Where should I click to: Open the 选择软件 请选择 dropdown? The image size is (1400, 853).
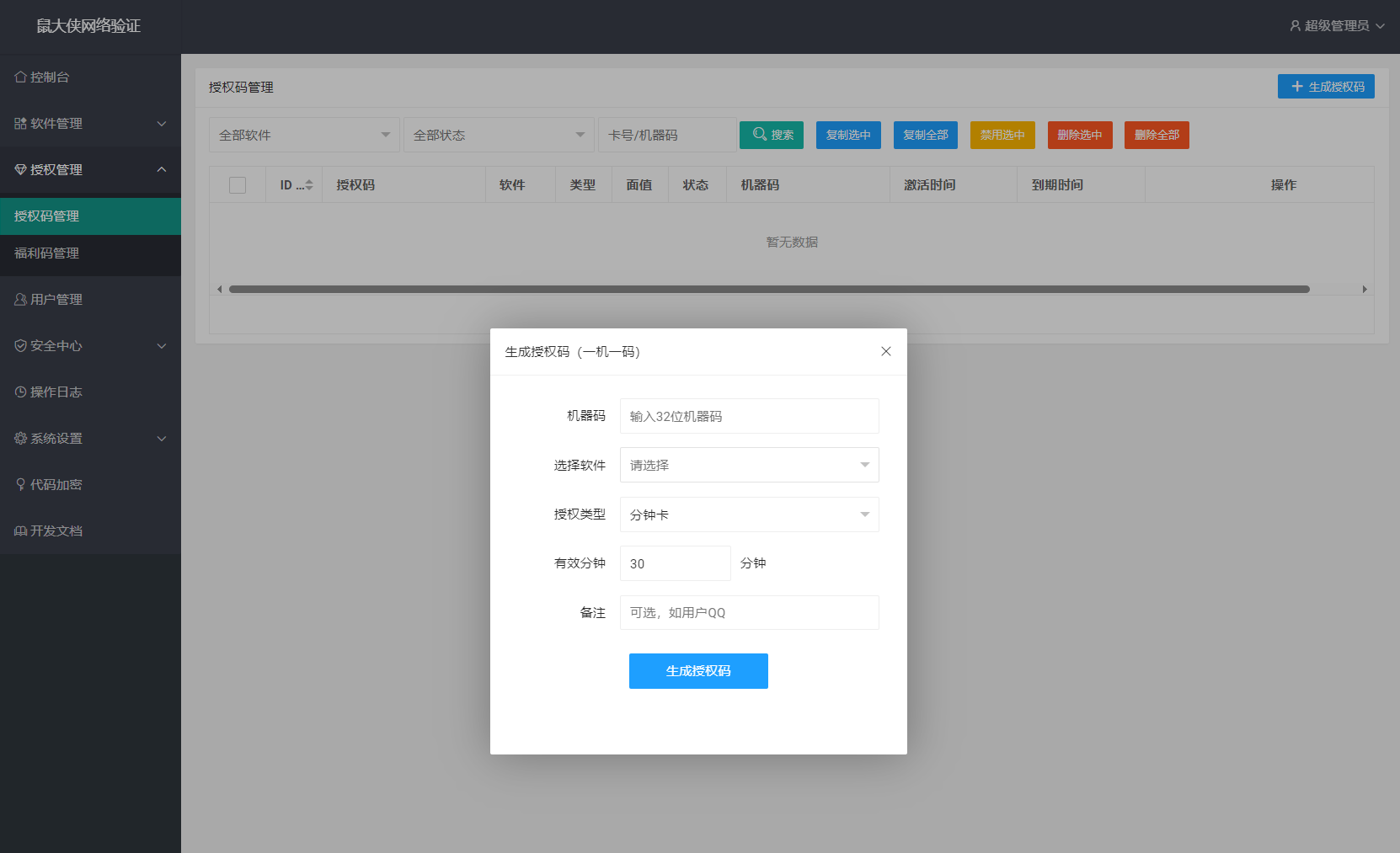[749, 465]
